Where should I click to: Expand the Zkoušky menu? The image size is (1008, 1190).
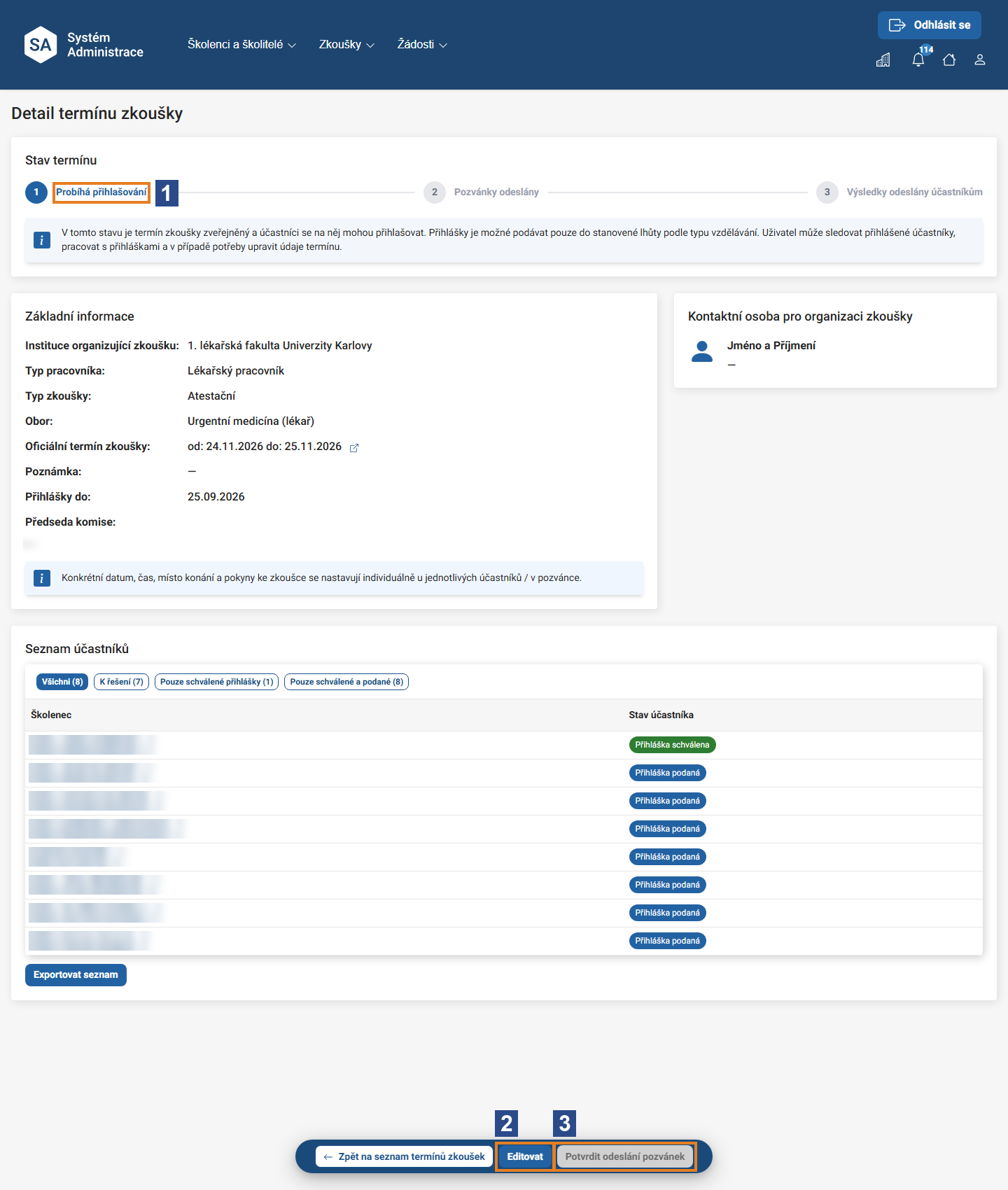point(346,45)
